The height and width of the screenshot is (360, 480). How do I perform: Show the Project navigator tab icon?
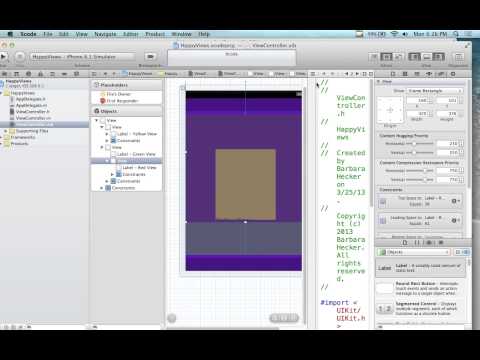pyautogui.click(x=5, y=74)
